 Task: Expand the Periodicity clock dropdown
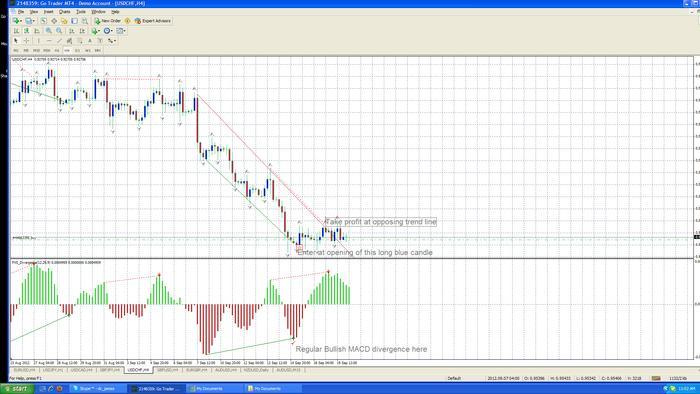pos(108,31)
